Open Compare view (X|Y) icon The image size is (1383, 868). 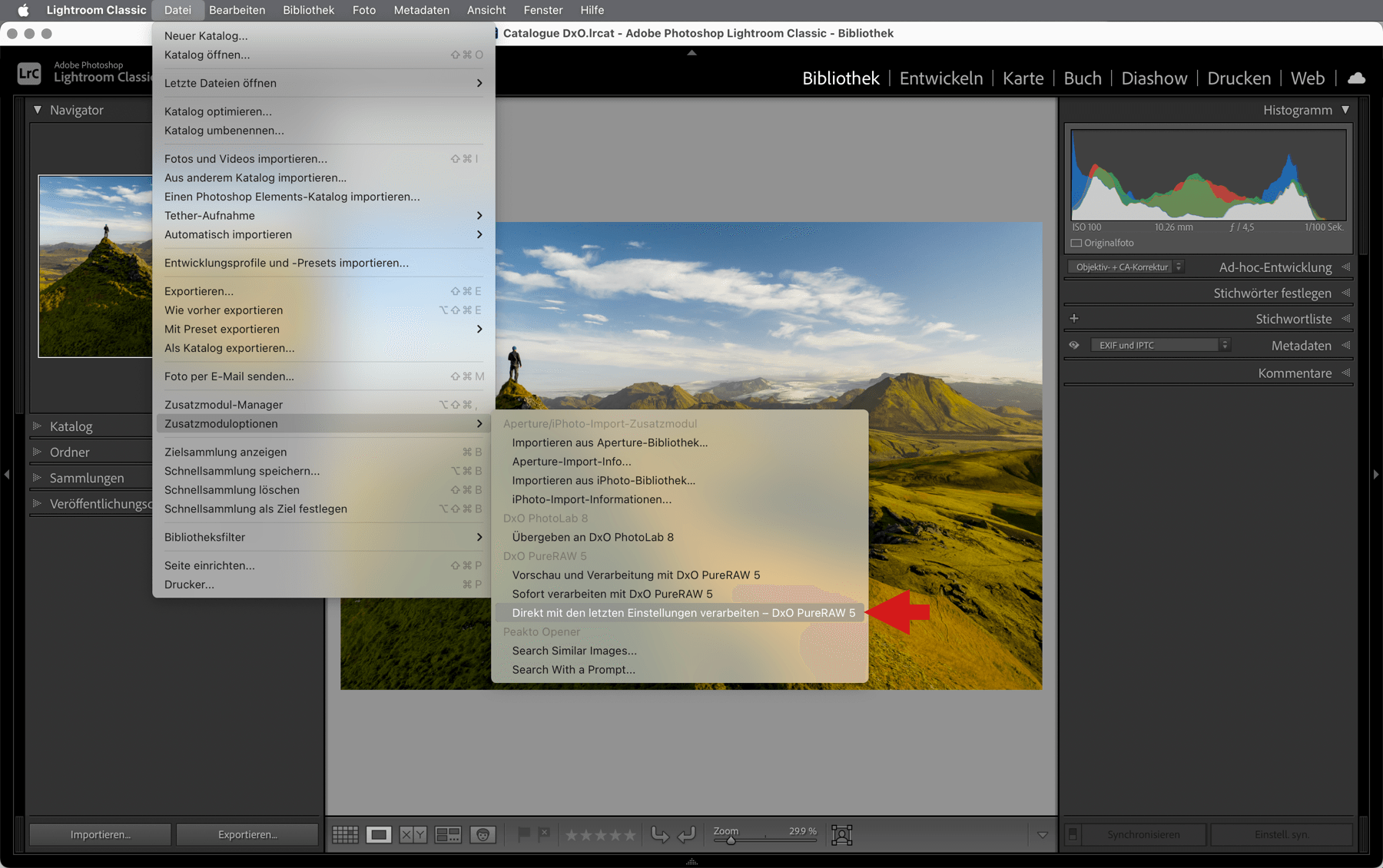tap(413, 835)
